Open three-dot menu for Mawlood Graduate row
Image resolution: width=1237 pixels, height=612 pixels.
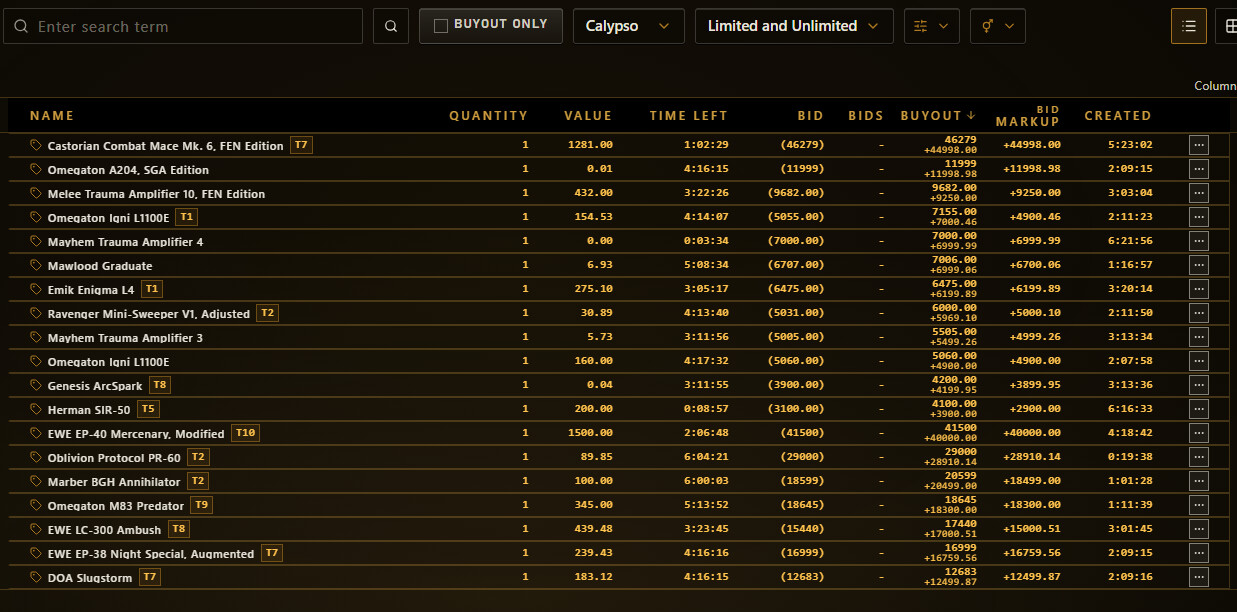[1199, 265]
